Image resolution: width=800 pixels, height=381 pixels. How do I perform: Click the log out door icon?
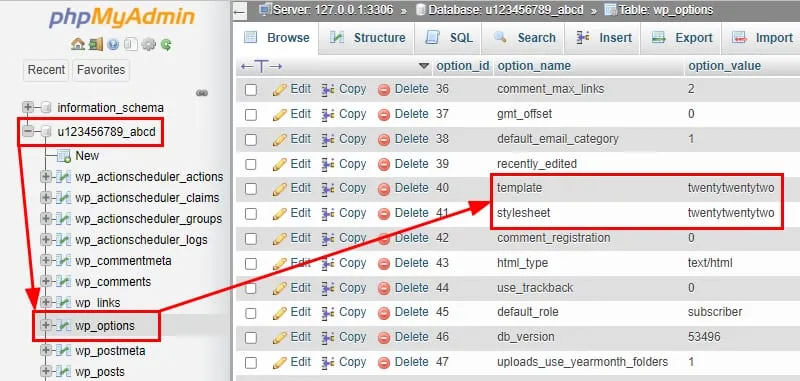coord(95,44)
